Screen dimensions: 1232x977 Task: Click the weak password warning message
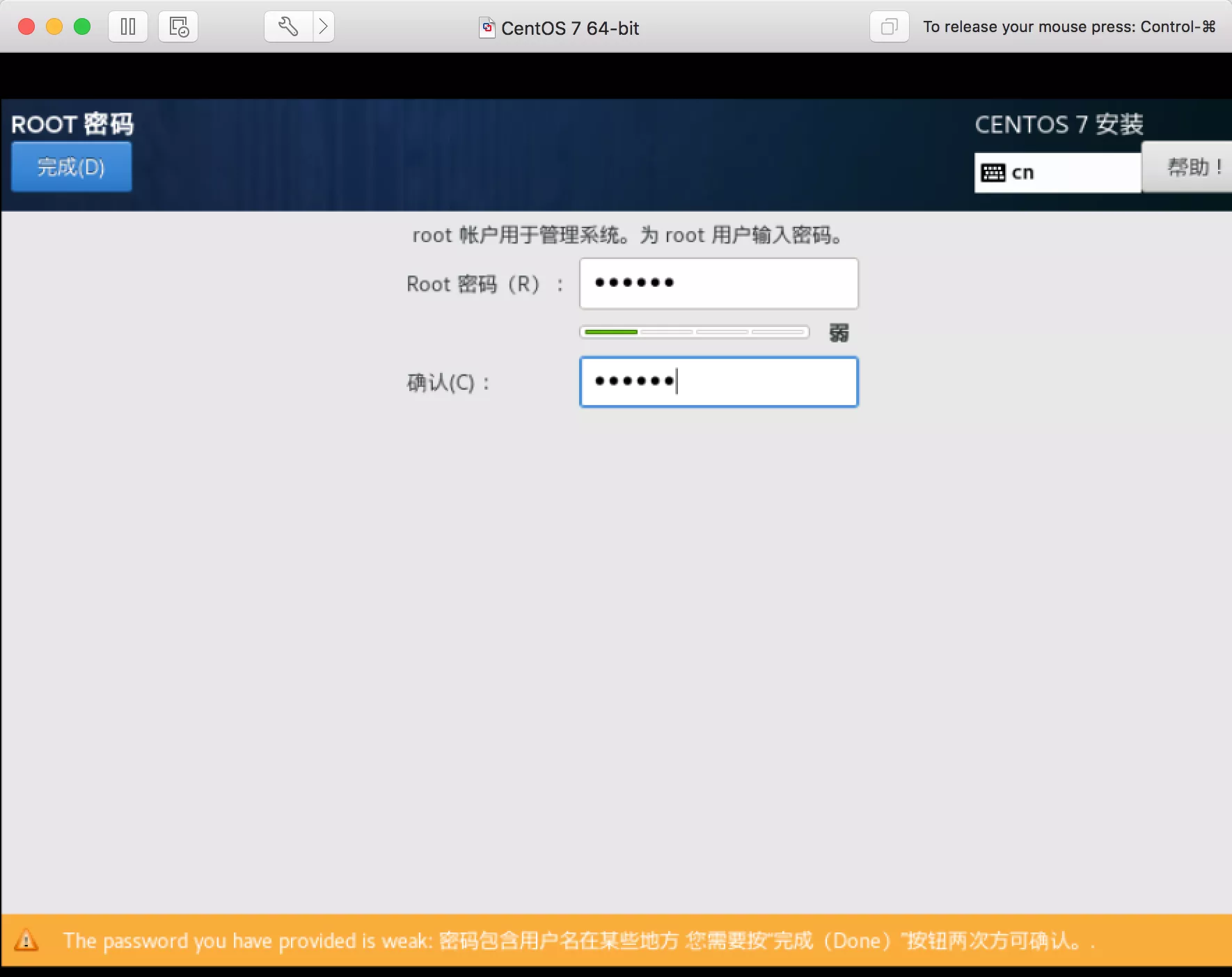tap(579, 941)
